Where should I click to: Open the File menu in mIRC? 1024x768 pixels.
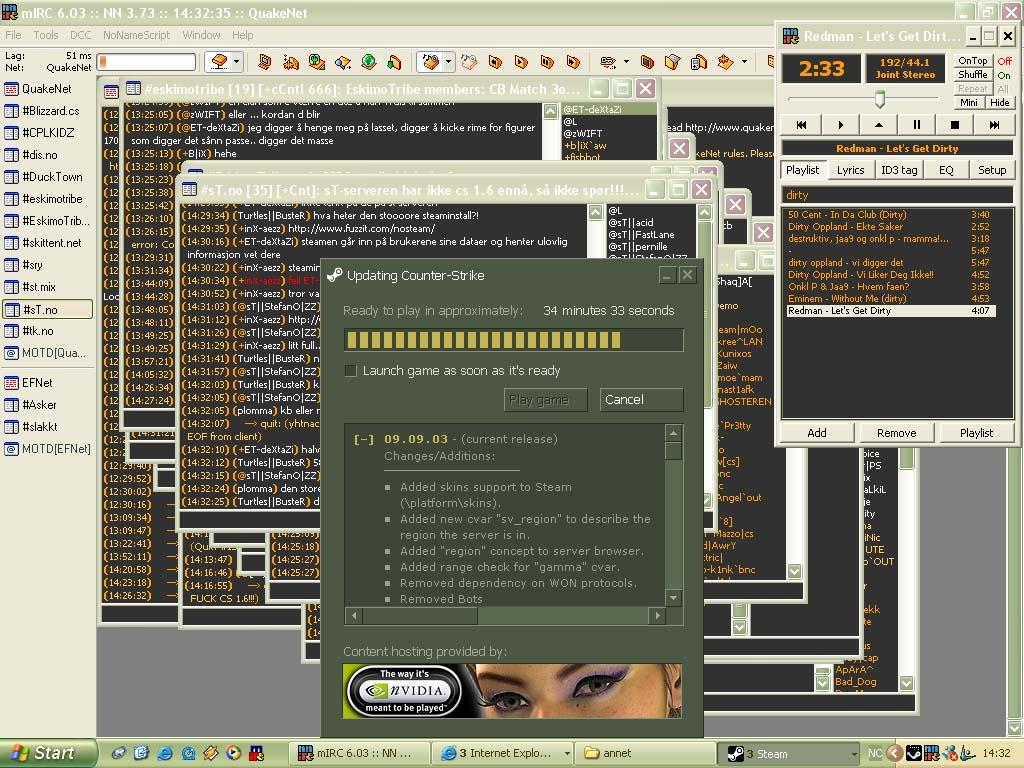click(13, 35)
